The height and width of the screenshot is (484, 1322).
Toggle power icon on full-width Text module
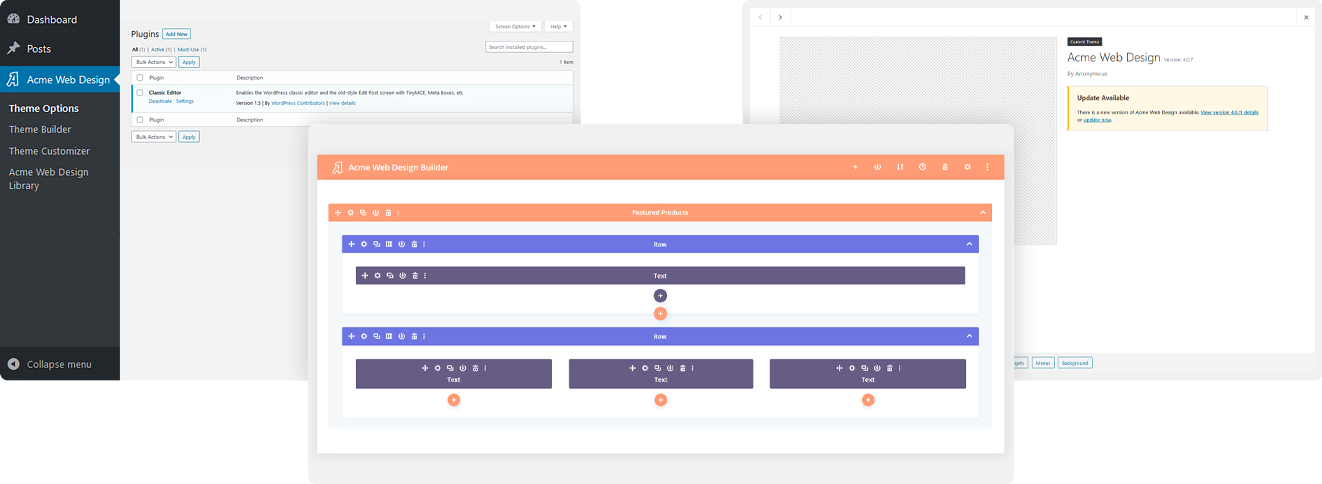click(402, 275)
